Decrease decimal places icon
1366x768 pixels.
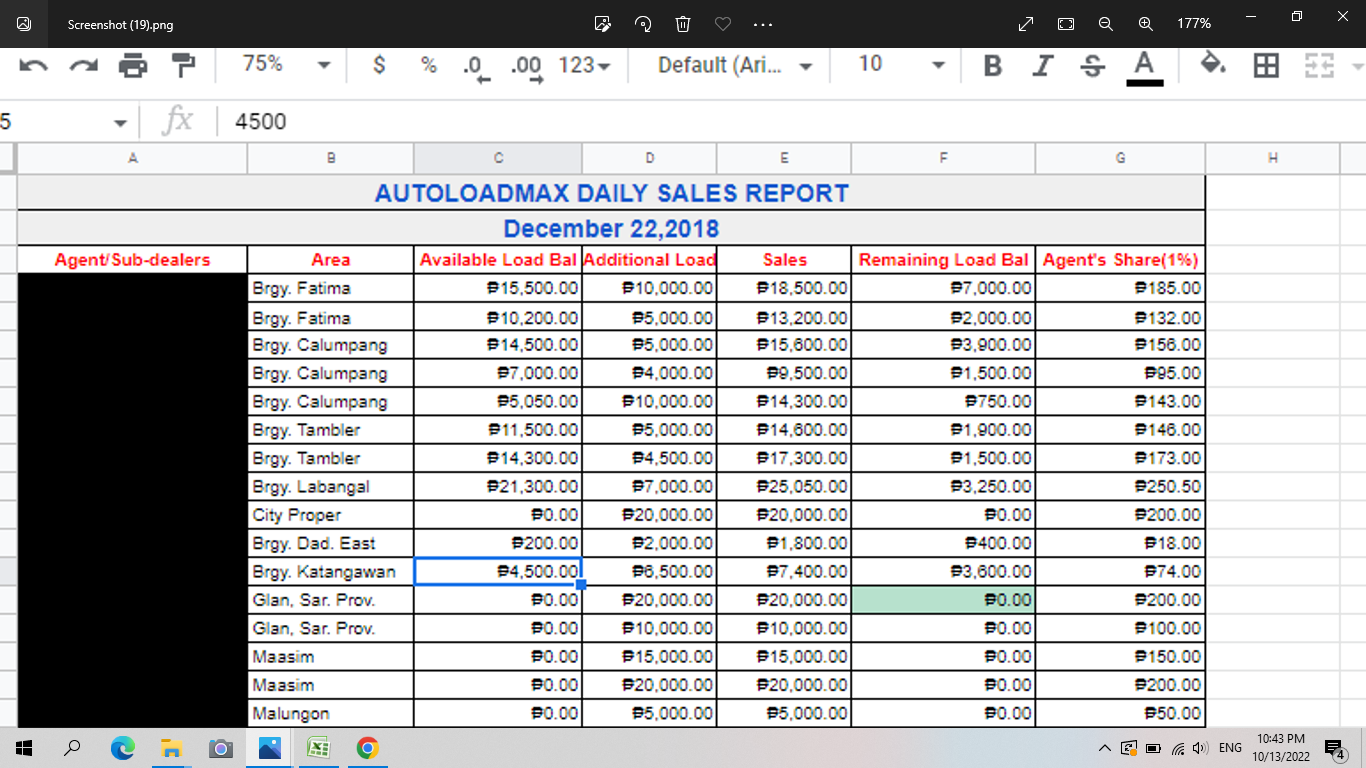(476, 67)
